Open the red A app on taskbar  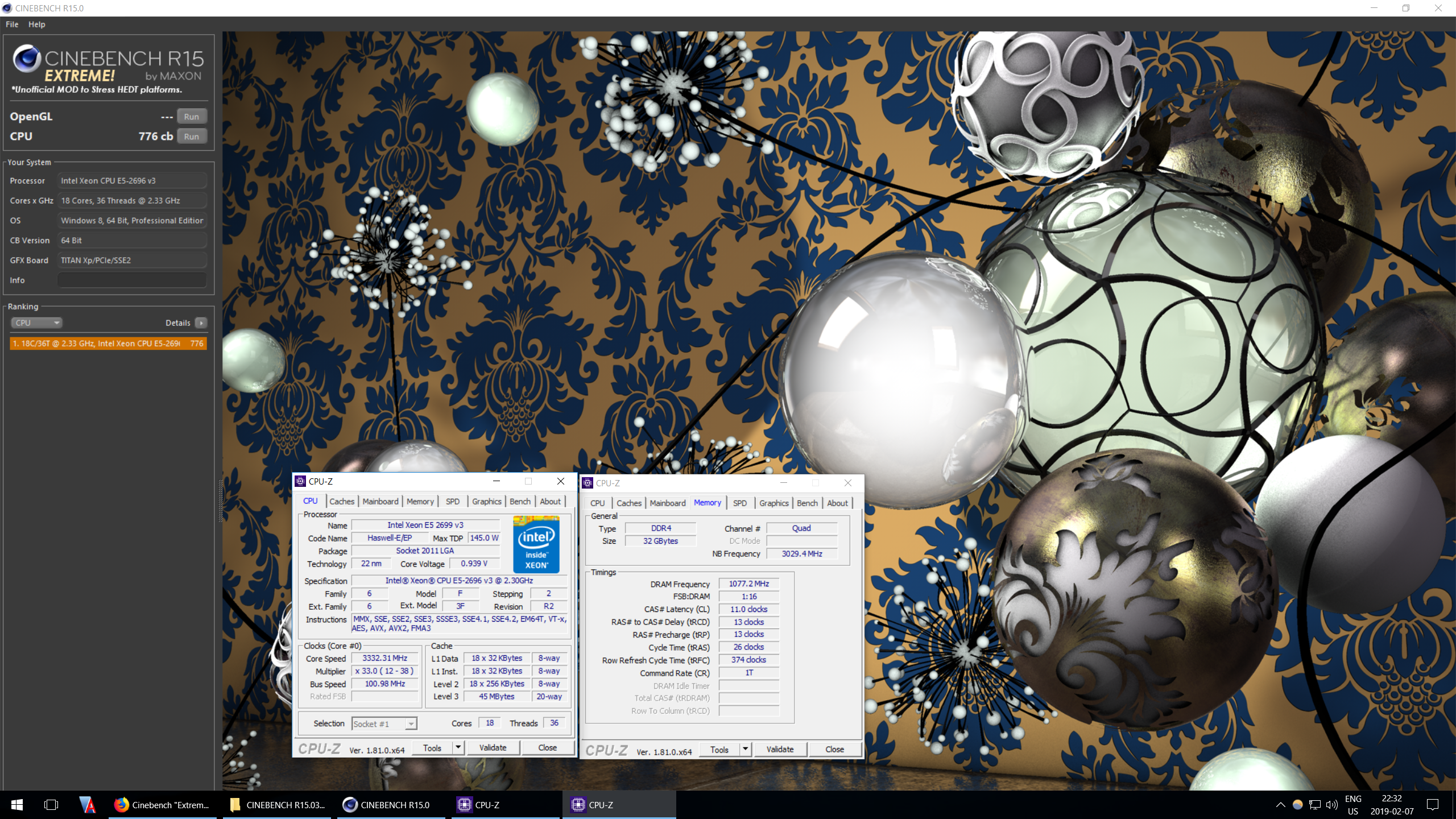88,805
